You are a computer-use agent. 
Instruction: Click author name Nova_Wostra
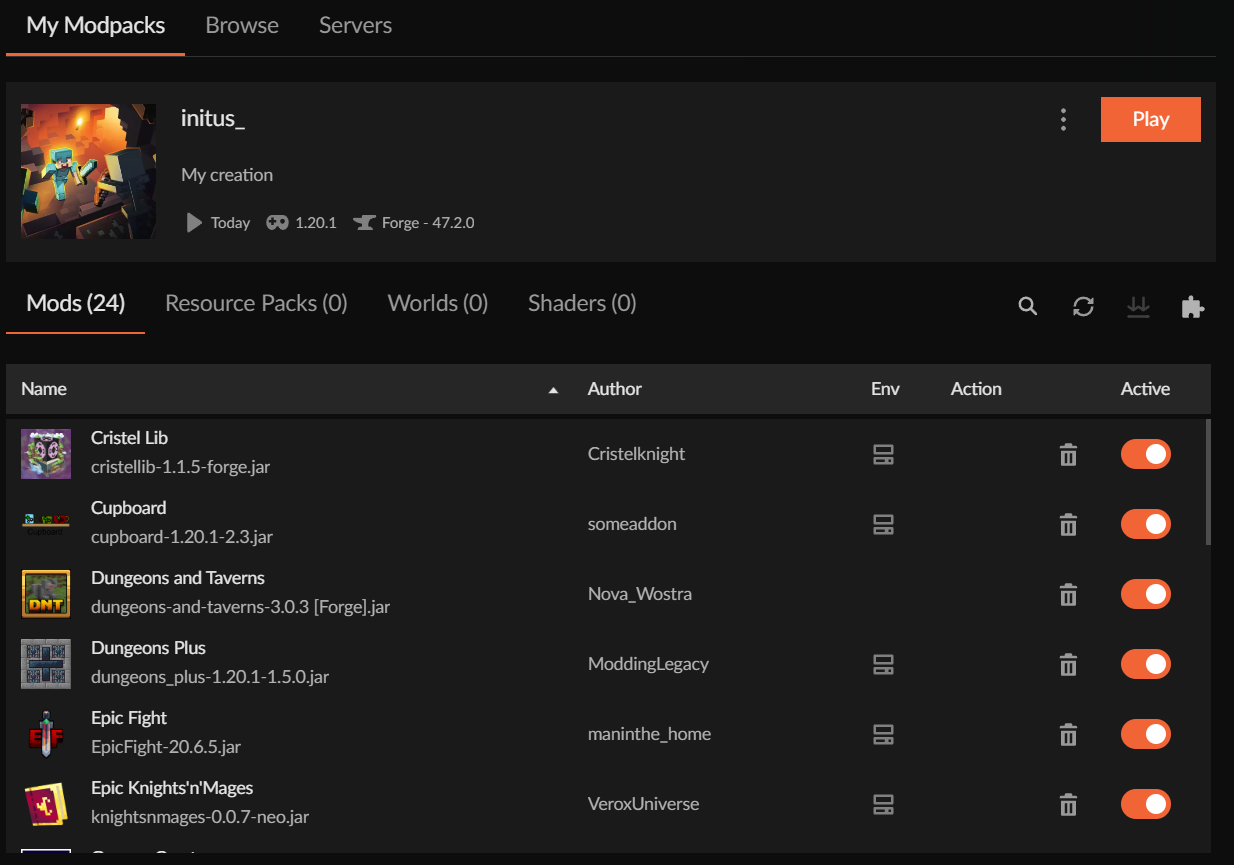[x=640, y=594]
